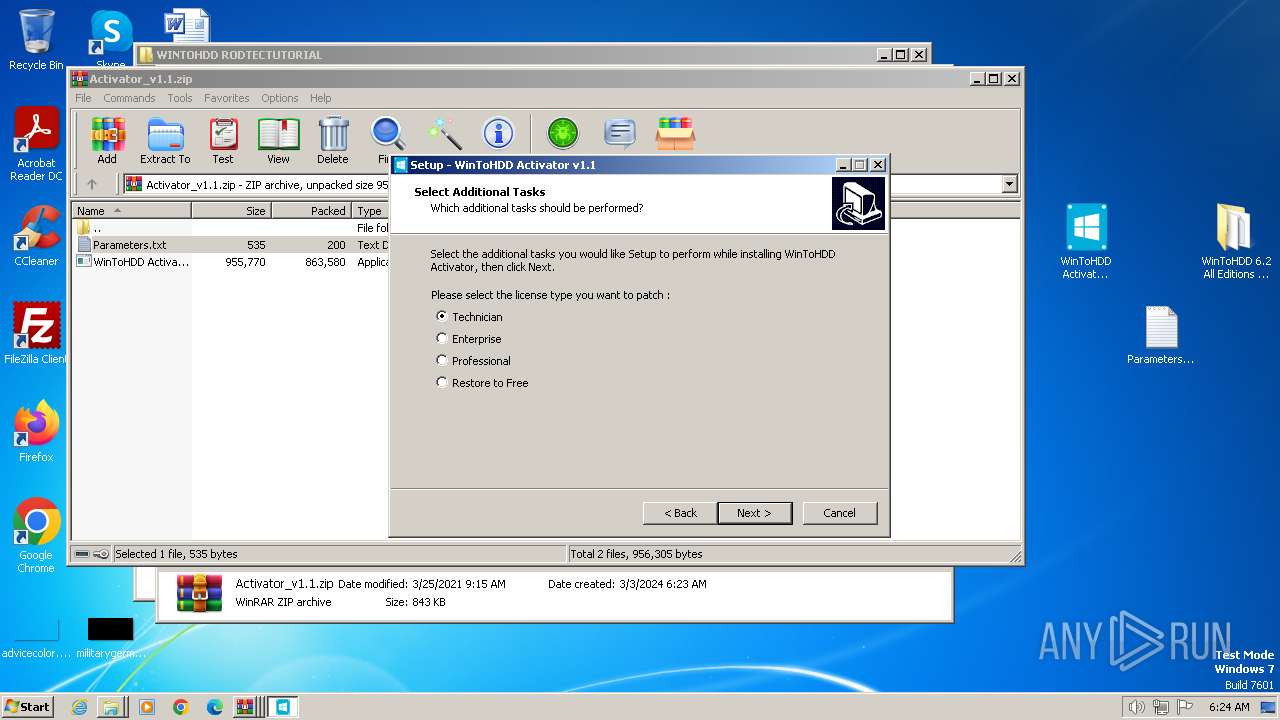Click the Next button in Setup
Screen dimensions: 1280x720
tap(755, 513)
